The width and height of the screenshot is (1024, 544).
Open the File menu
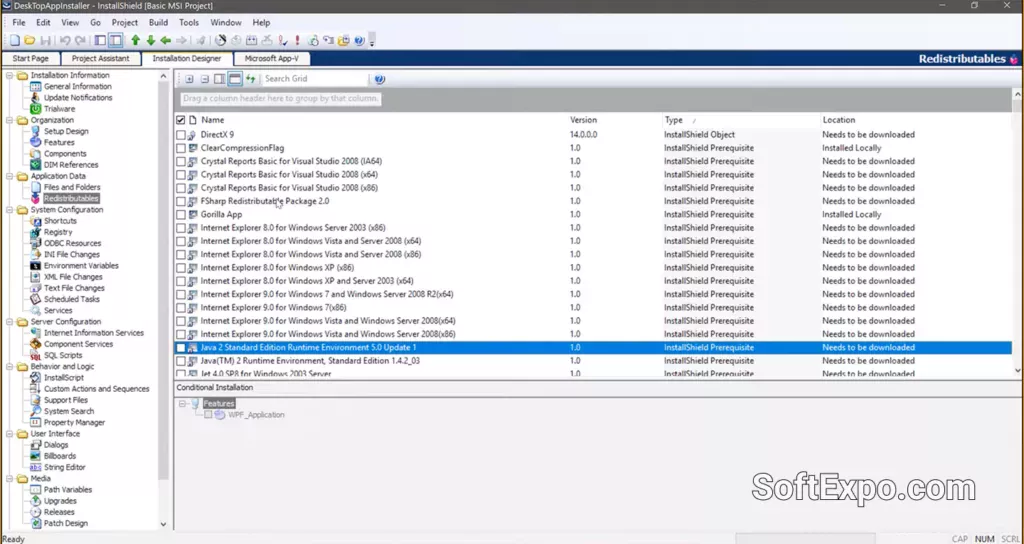tap(19, 22)
